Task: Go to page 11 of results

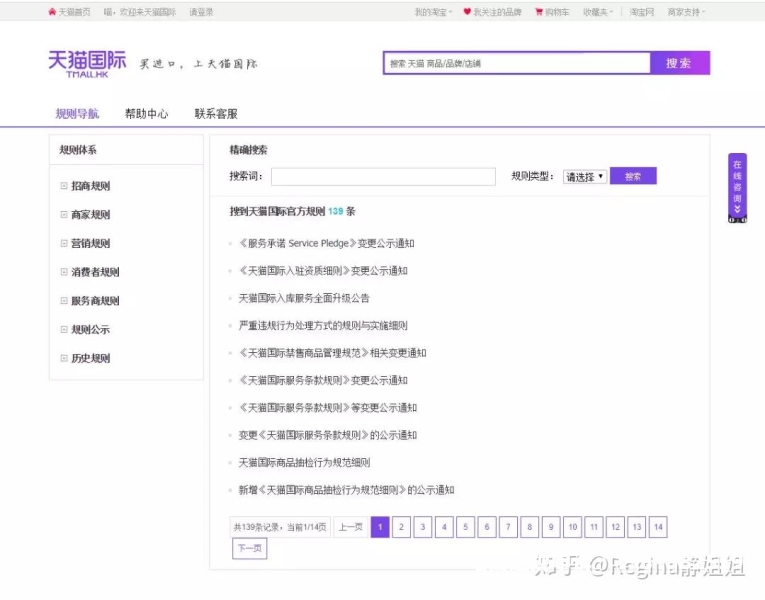Action: coord(594,527)
